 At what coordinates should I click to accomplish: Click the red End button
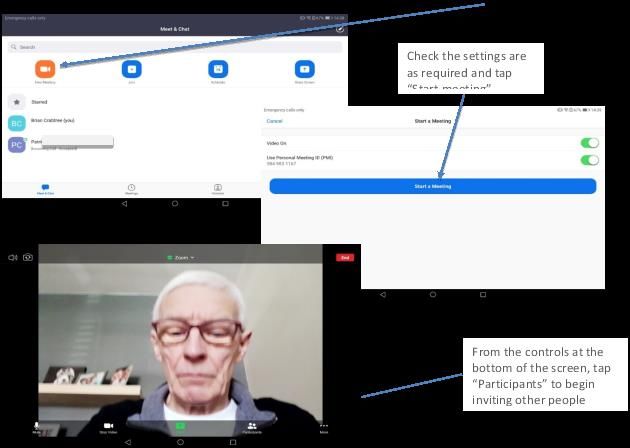point(345,258)
